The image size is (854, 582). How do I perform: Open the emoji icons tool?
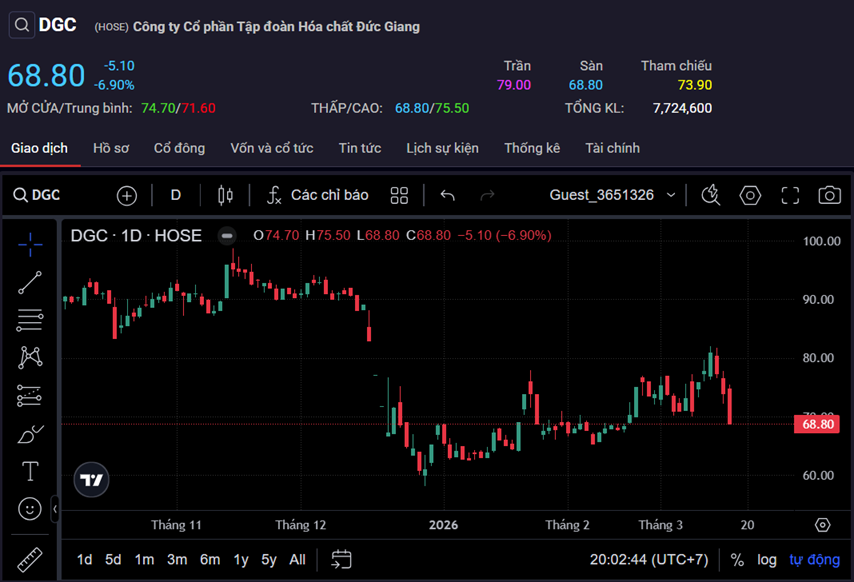click(30, 509)
